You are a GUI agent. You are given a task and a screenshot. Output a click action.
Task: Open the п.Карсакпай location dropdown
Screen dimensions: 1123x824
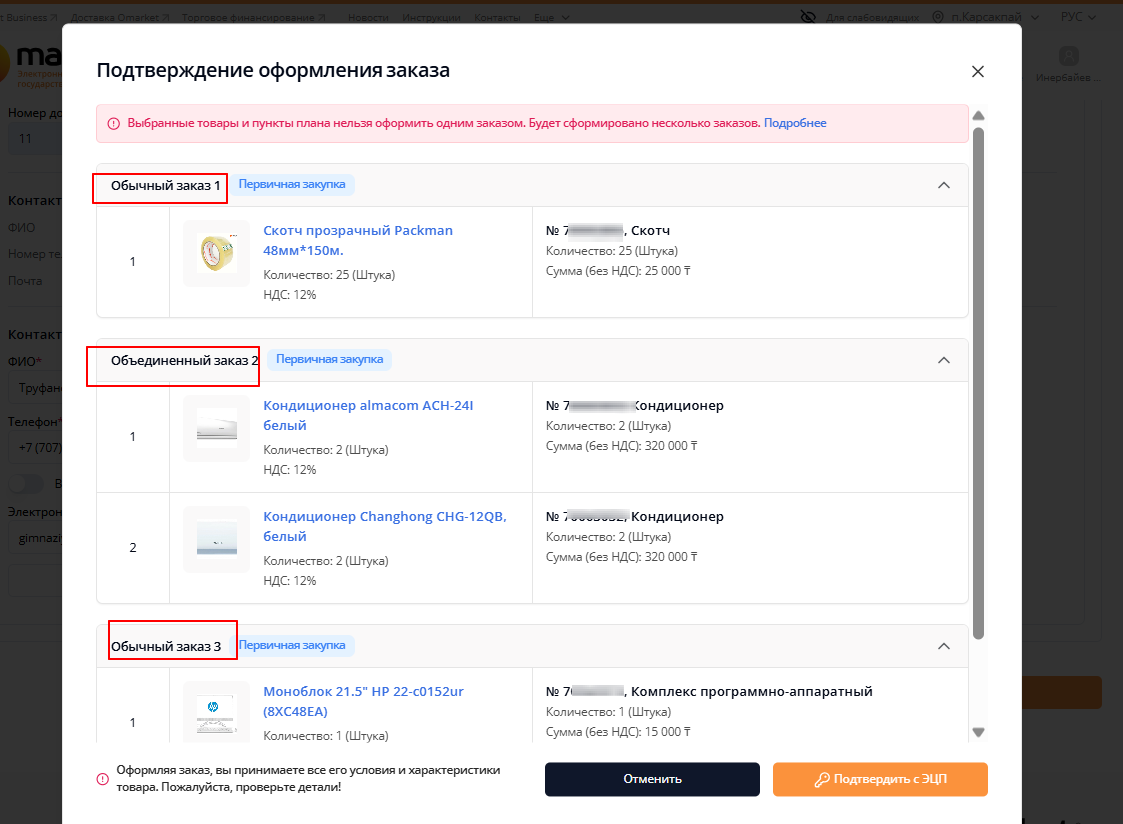[994, 16]
